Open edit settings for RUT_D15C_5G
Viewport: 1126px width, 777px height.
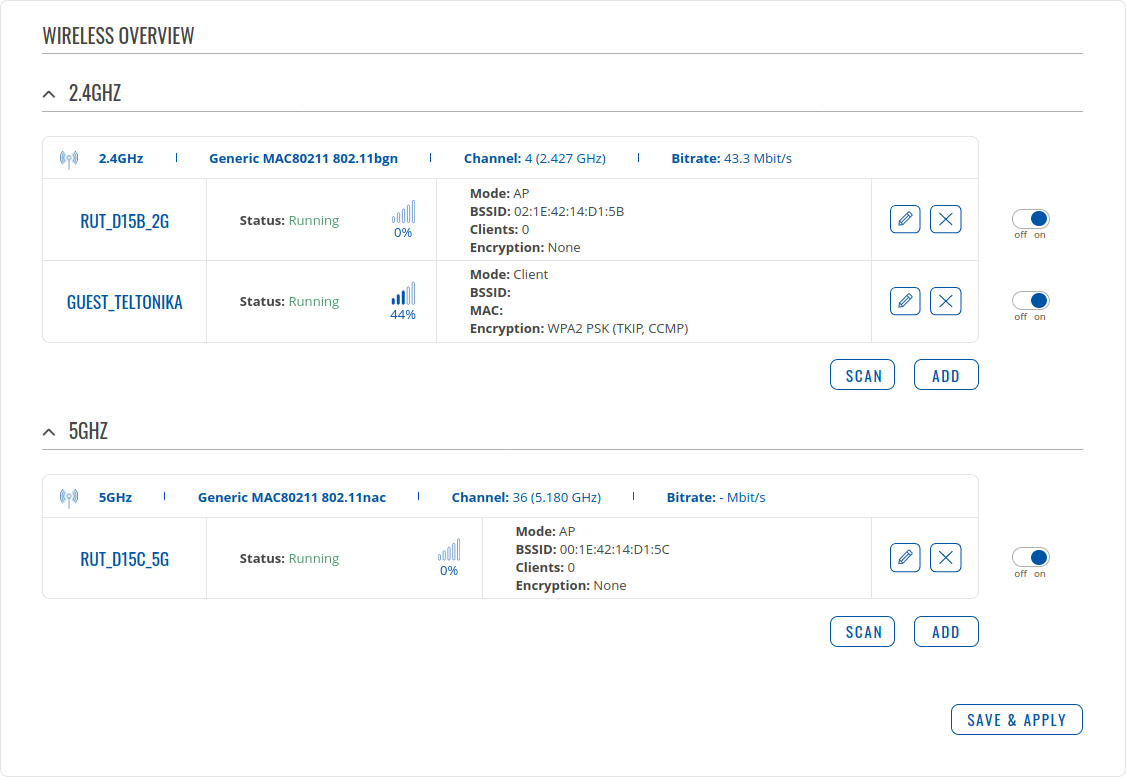(905, 558)
